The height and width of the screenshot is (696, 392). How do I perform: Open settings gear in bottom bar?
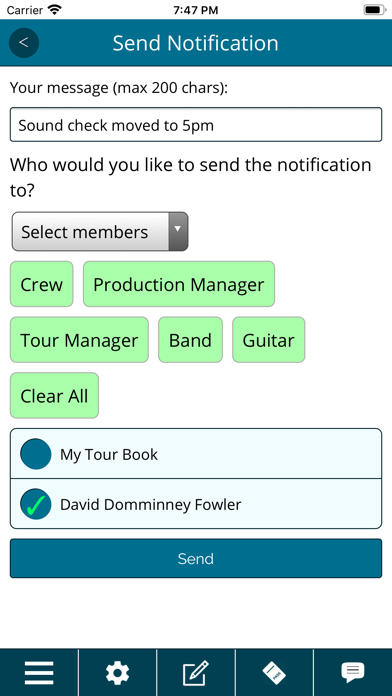[118, 672]
